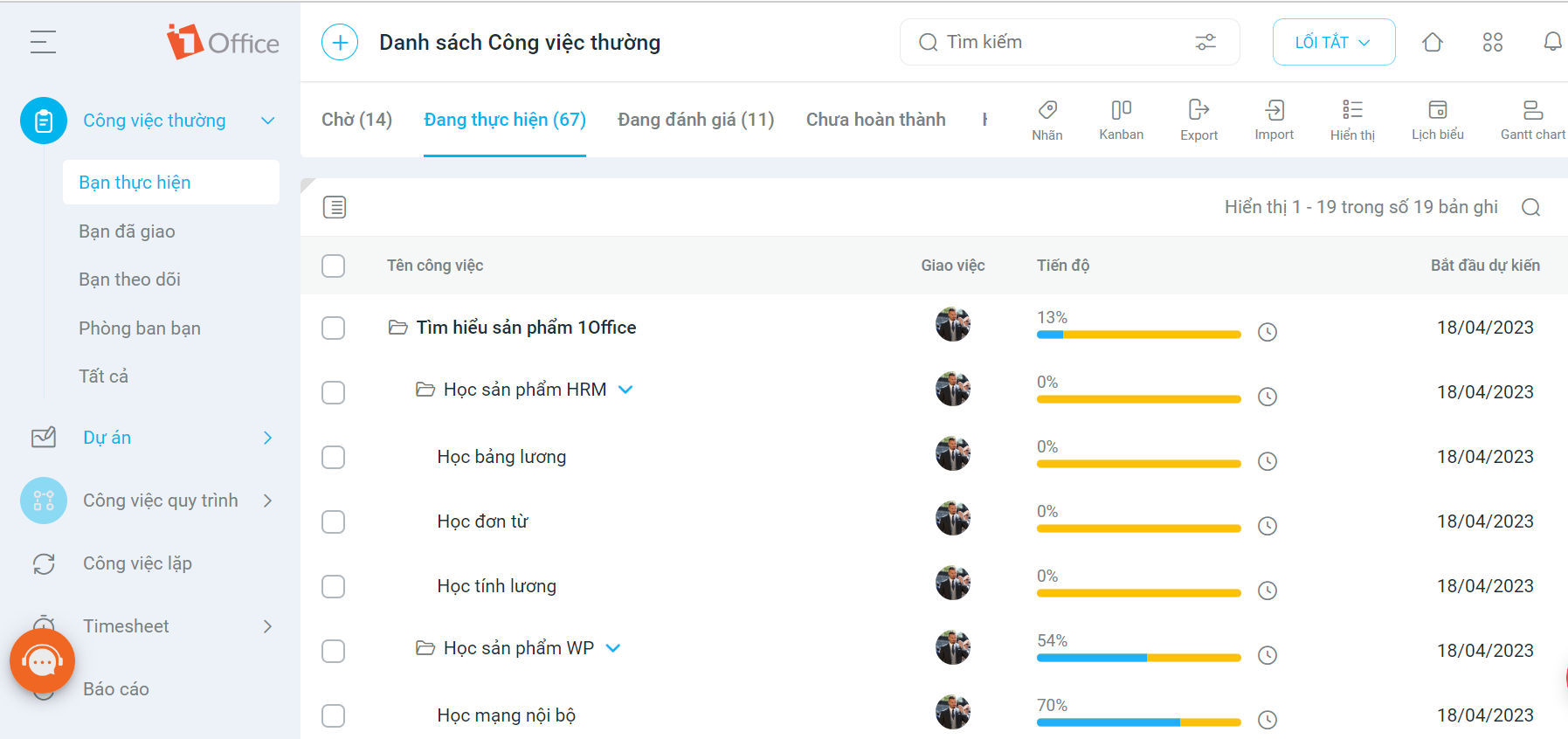
Task: Check the select-all checkbox in header
Action: (x=333, y=266)
